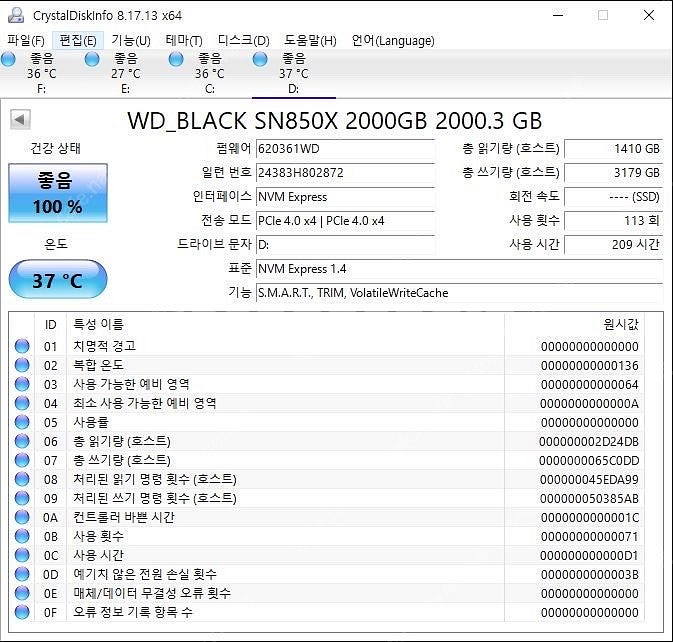The height and width of the screenshot is (642, 673).
Task: Click the drive letter field D:
Action: [345, 245]
